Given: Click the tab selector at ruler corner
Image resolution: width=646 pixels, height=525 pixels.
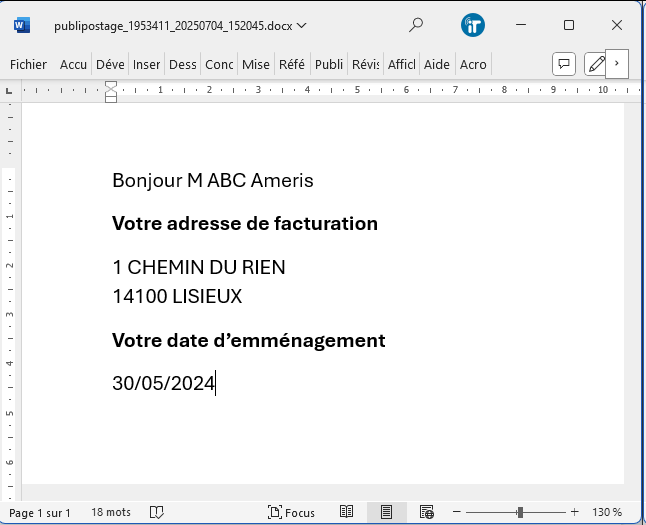Looking at the screenshot, I should tap(10, 90).
